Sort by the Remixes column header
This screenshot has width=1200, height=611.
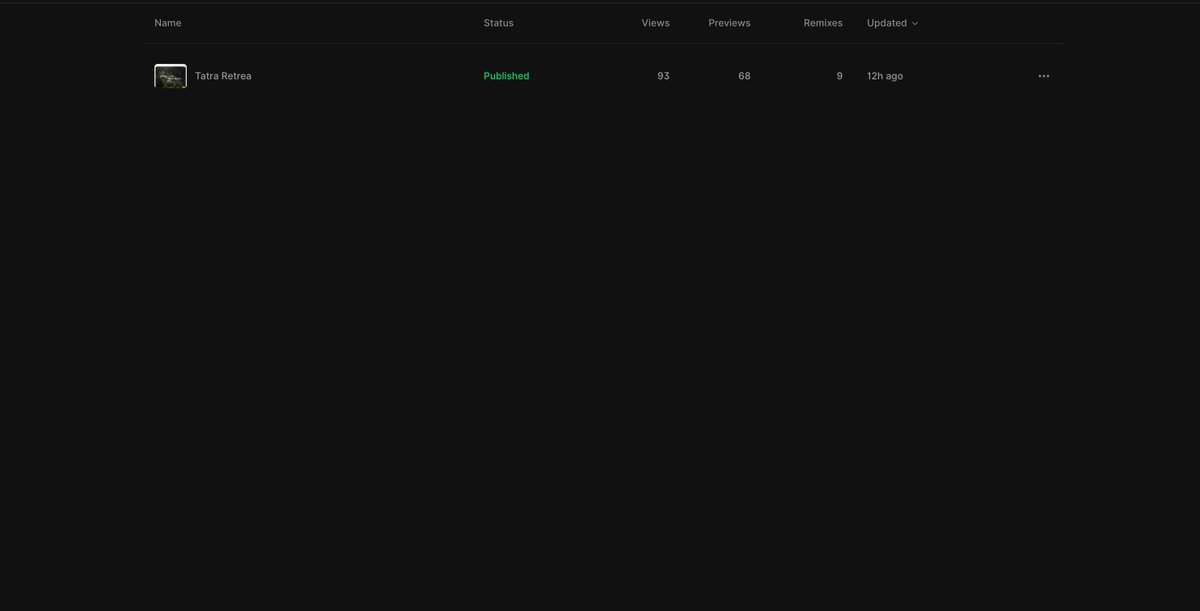(823, 23)
